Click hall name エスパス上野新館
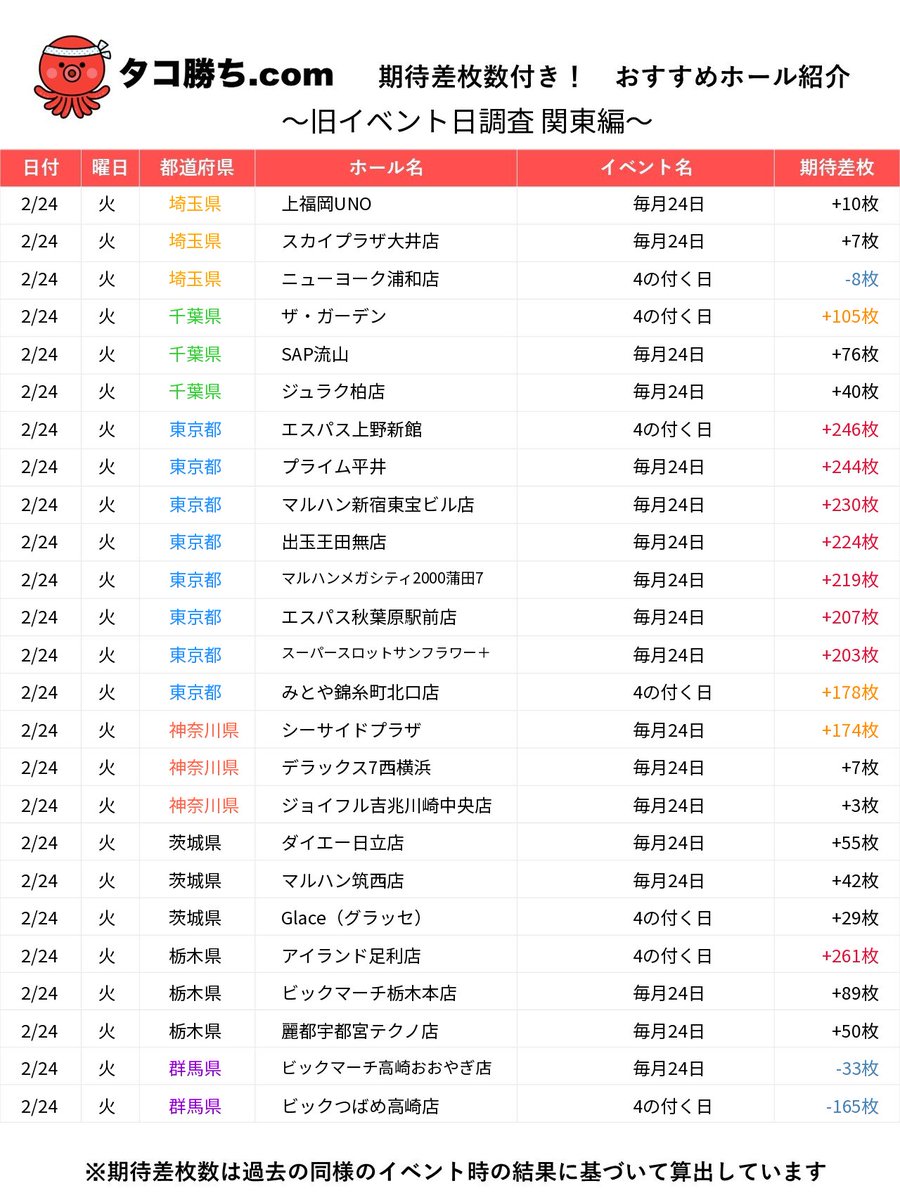The image size is (900, 1200). pyautogui.click(x=352, y=429)
